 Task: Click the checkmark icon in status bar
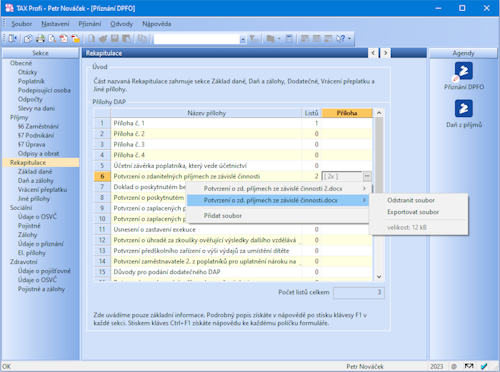pos(484,366)
